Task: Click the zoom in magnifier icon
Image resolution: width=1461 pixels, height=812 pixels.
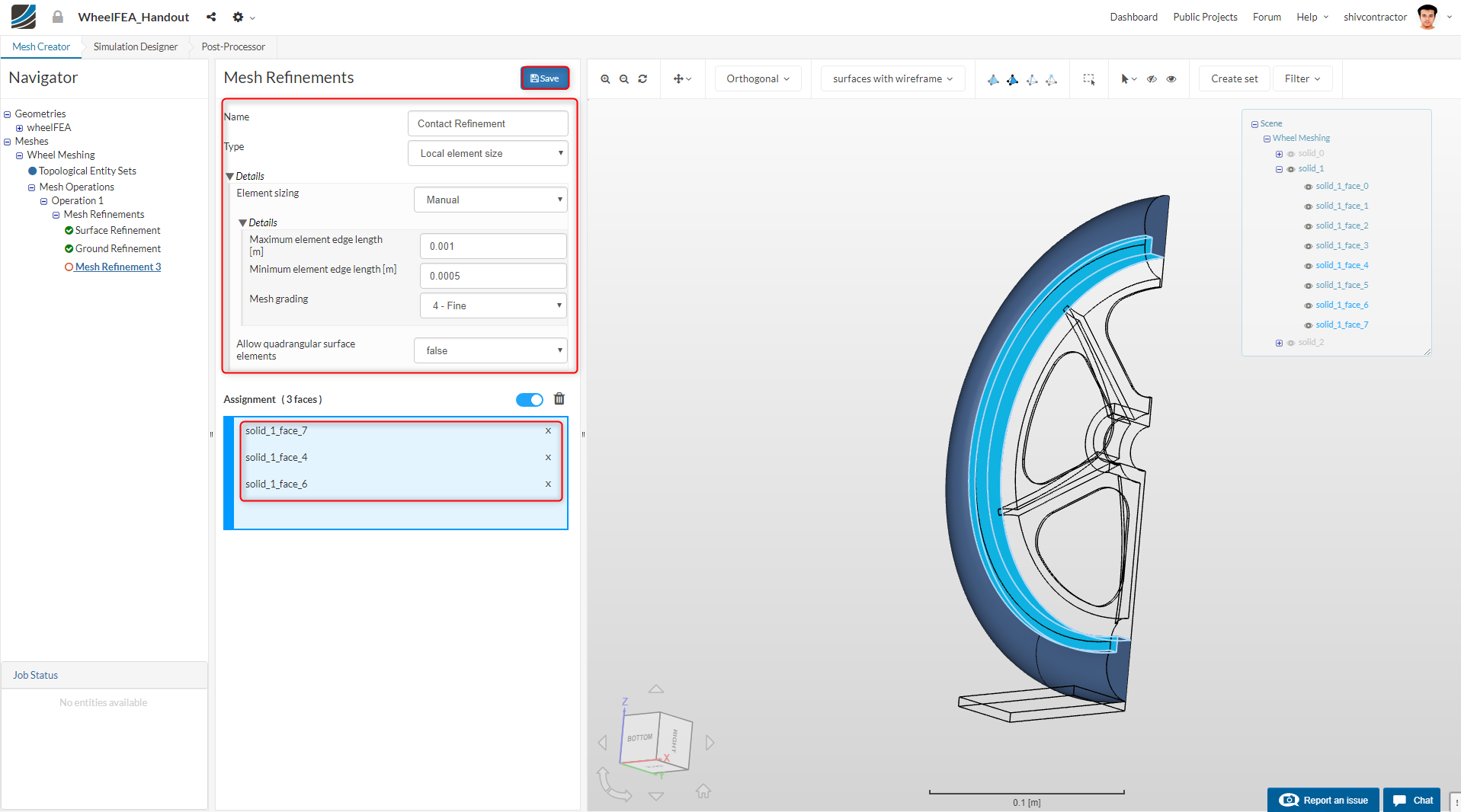Action: [x=605, y=79]
